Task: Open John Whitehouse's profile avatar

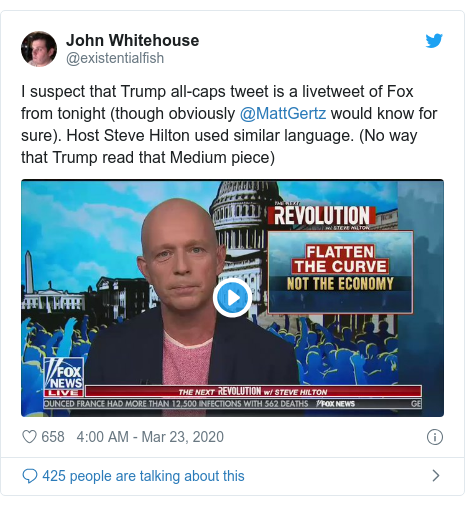Action: pos(39,49)
